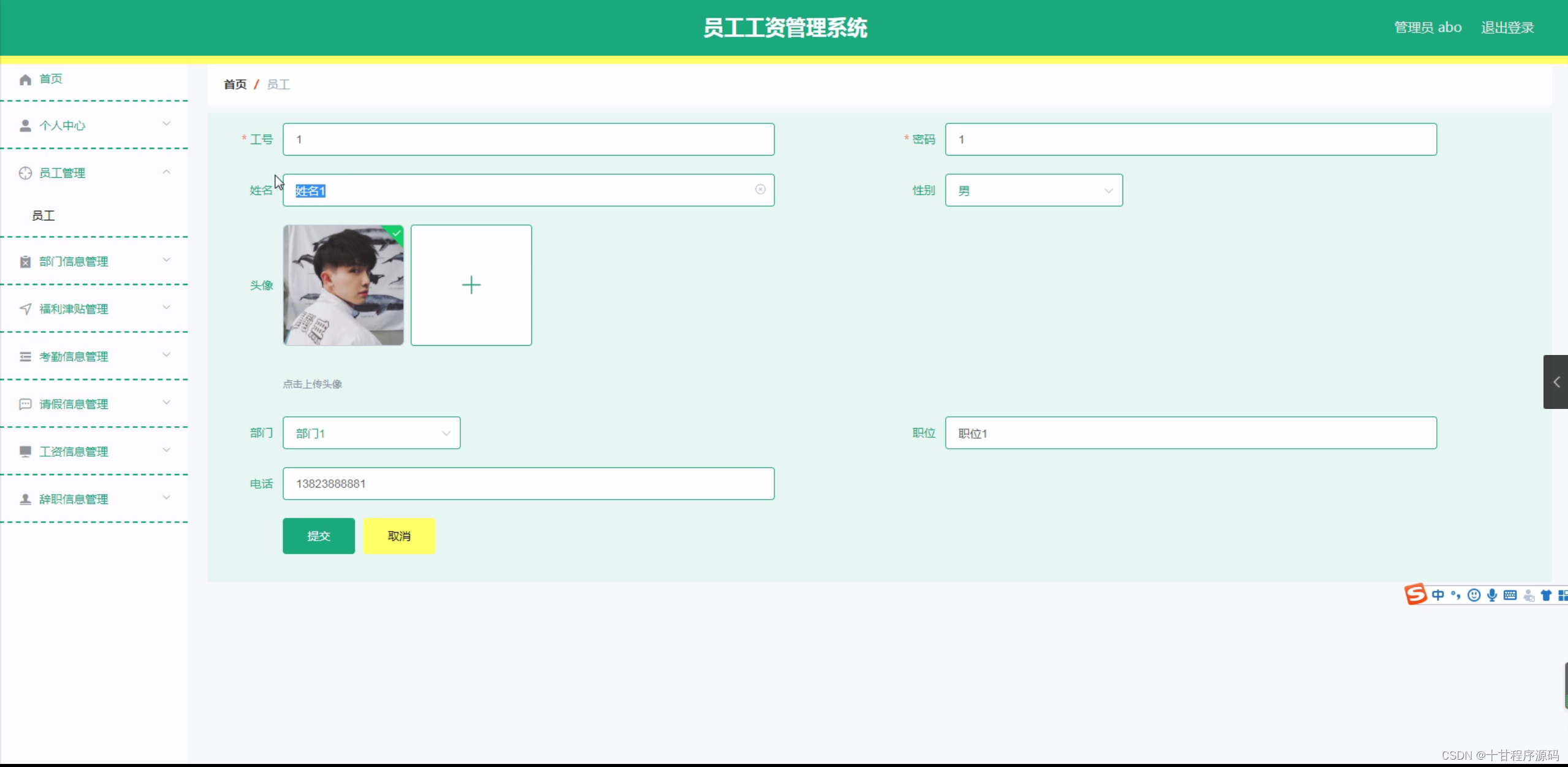Click the 首页 home icon in the sidebar
Viewport: 1568px width, 767px height.
pos(25,79)
